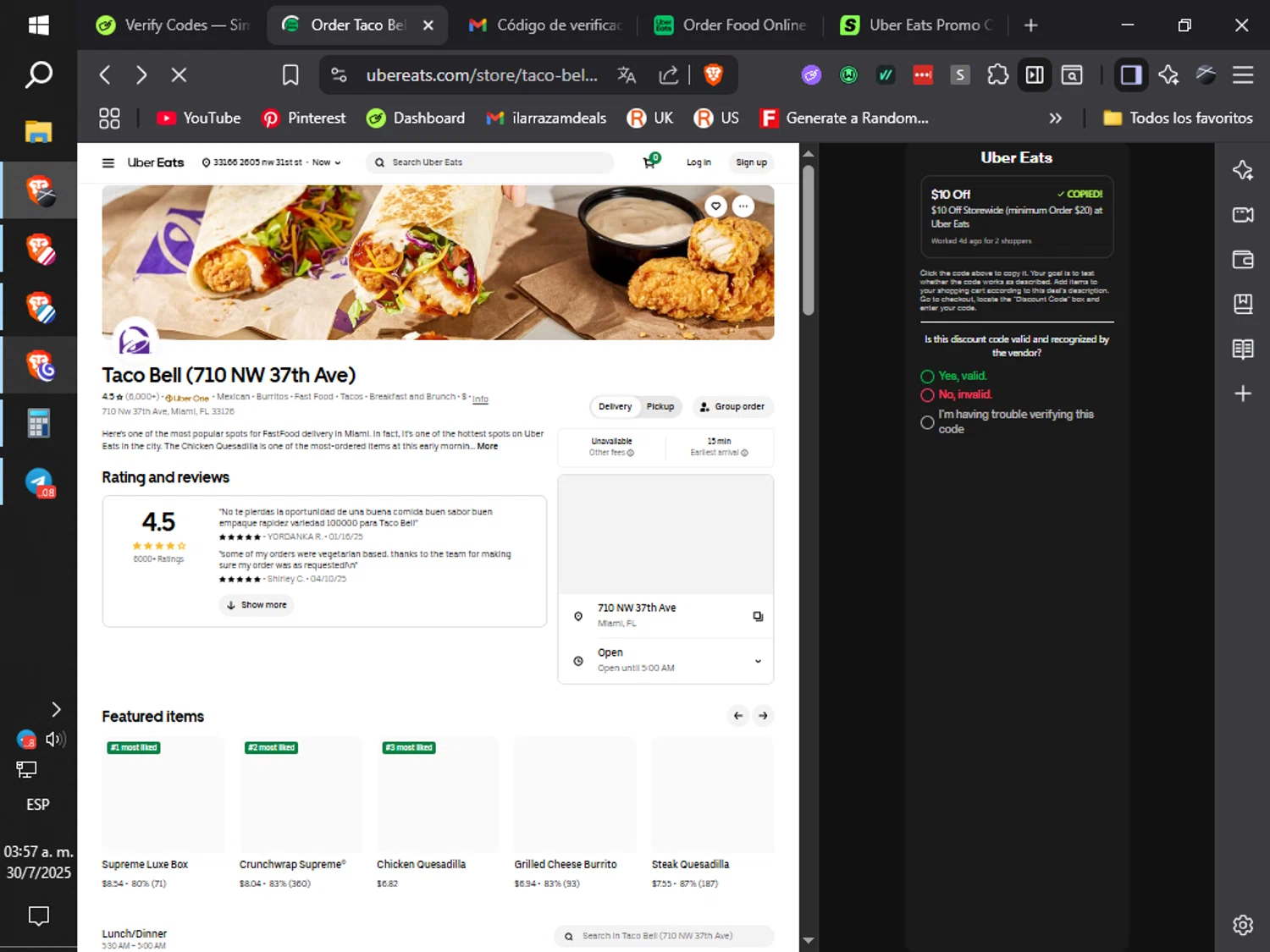The image size is (1270, 952).
Task: Switch the order mode to Delivery
Action: 615,406
